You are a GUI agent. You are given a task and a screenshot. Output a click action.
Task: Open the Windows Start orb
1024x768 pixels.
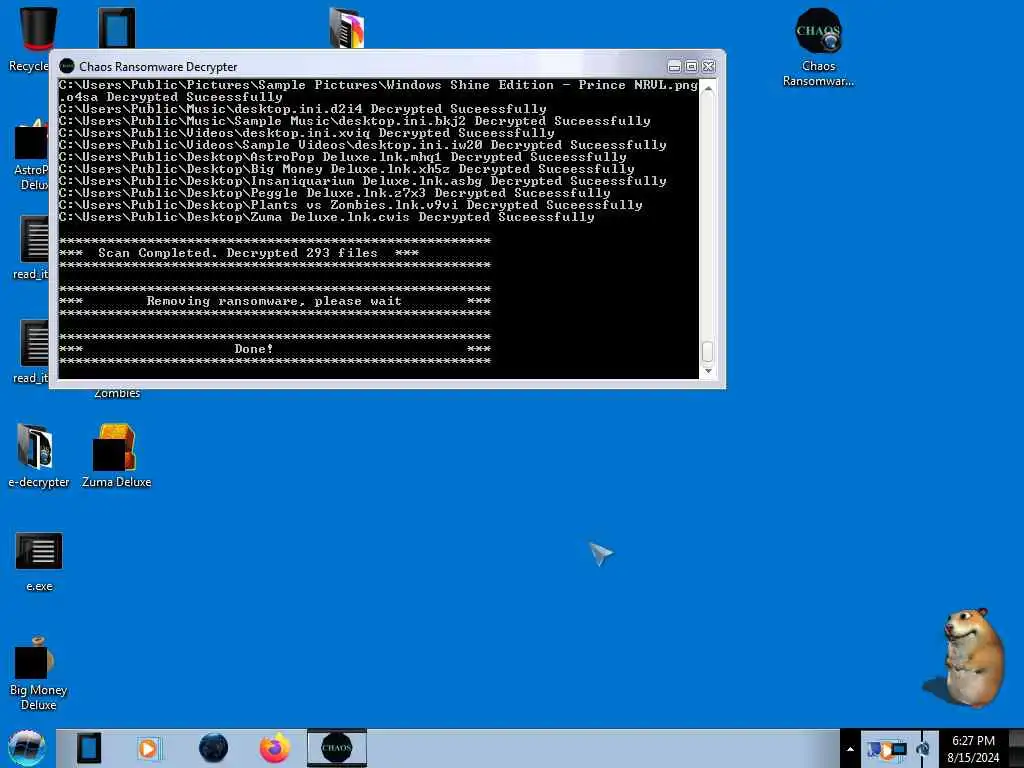coord(27,748)
